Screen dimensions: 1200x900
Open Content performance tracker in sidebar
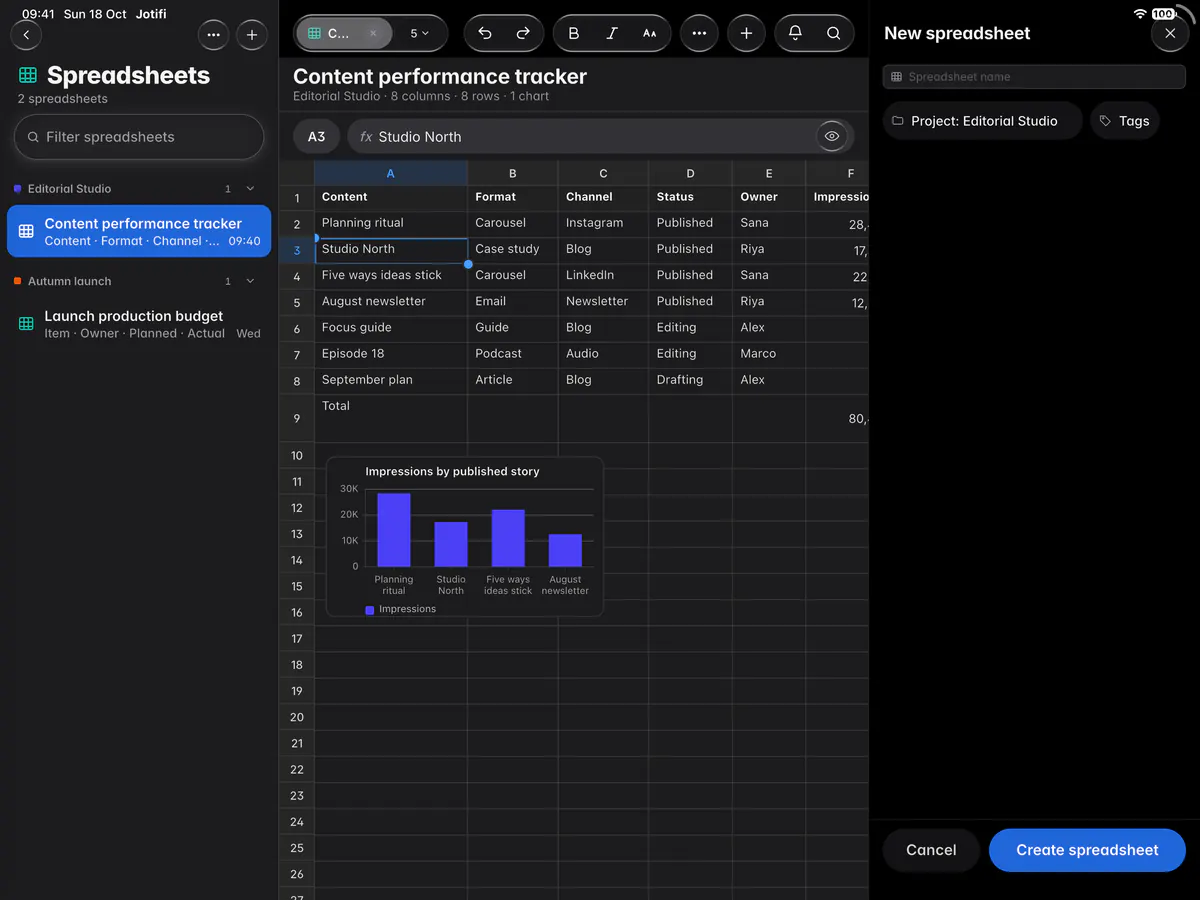pos(139,231)
